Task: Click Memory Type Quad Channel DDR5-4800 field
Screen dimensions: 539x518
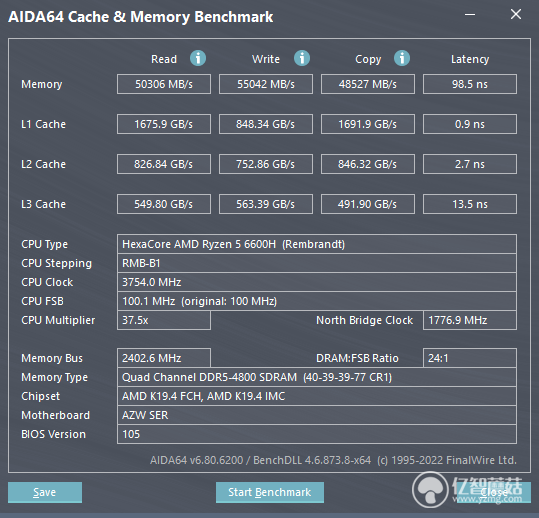Action: point(317,377)
